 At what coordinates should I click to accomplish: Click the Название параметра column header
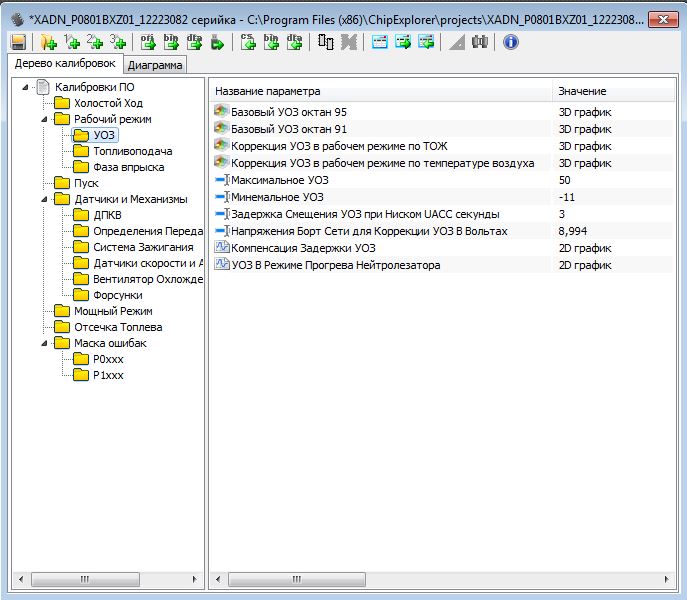[x=380, y=90]
